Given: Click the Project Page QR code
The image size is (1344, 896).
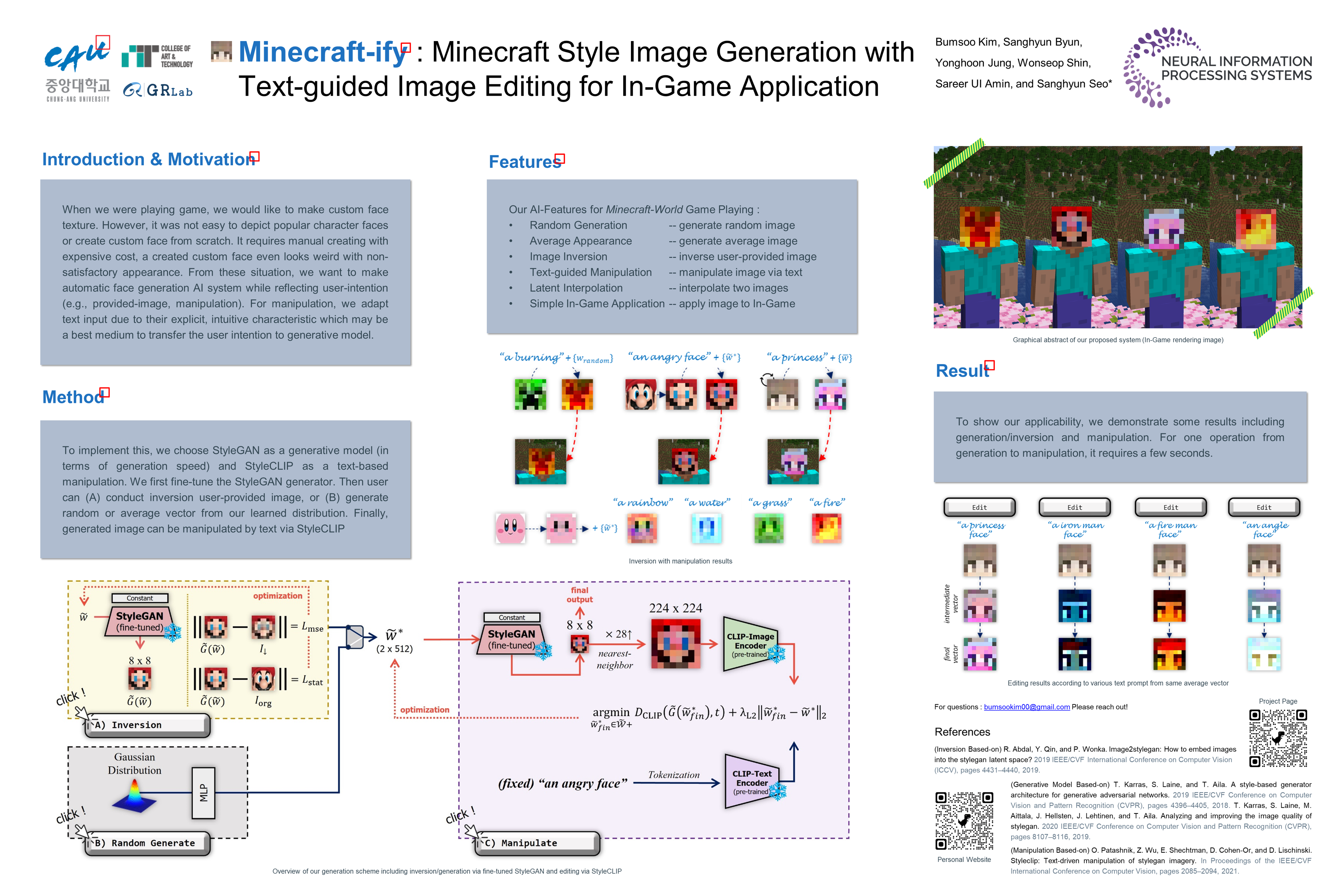Looking at the screenshot, I should point(1278,738).
